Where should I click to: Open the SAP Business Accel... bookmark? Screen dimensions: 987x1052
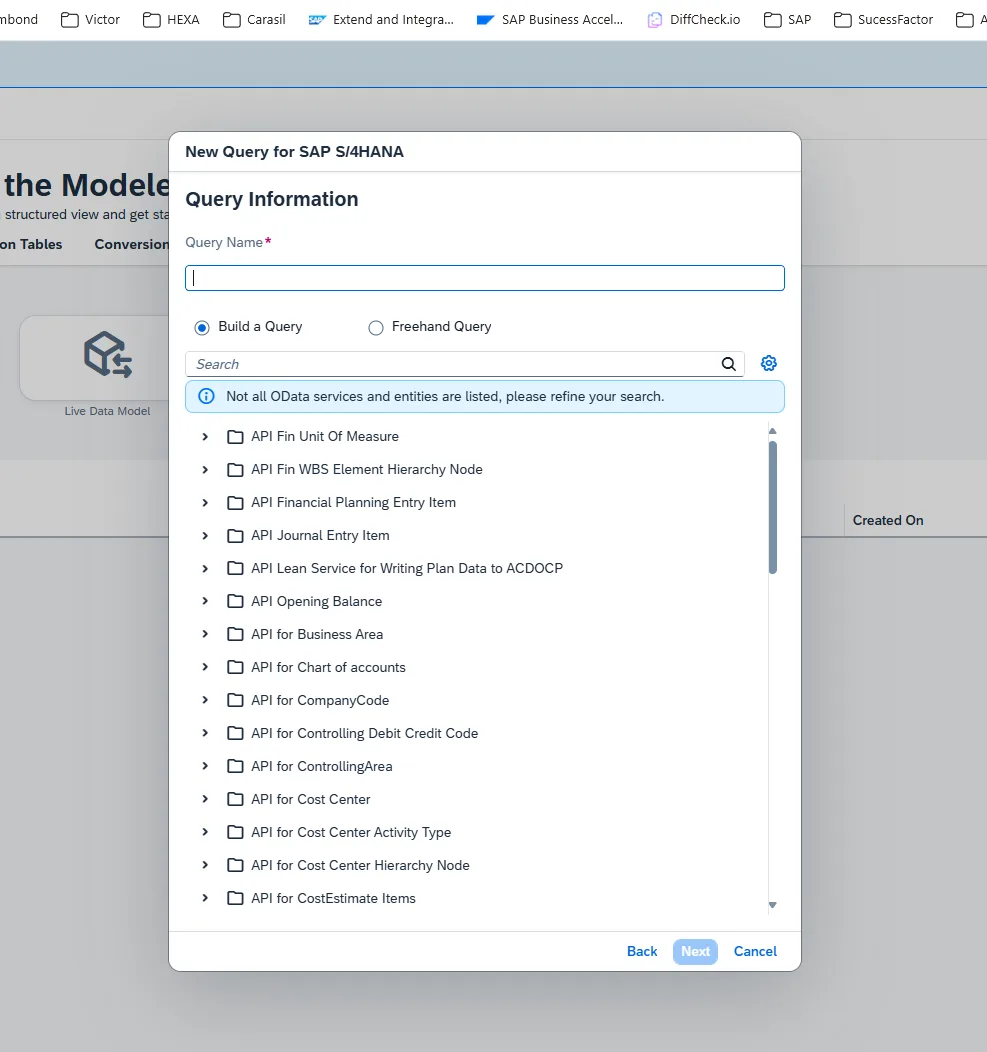click(x=550, y=19)
